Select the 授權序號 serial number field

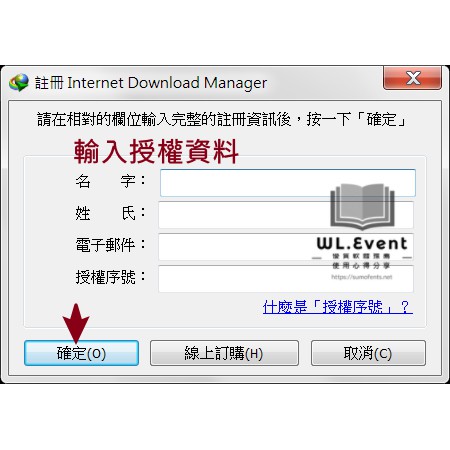click(x=286, y=279)
